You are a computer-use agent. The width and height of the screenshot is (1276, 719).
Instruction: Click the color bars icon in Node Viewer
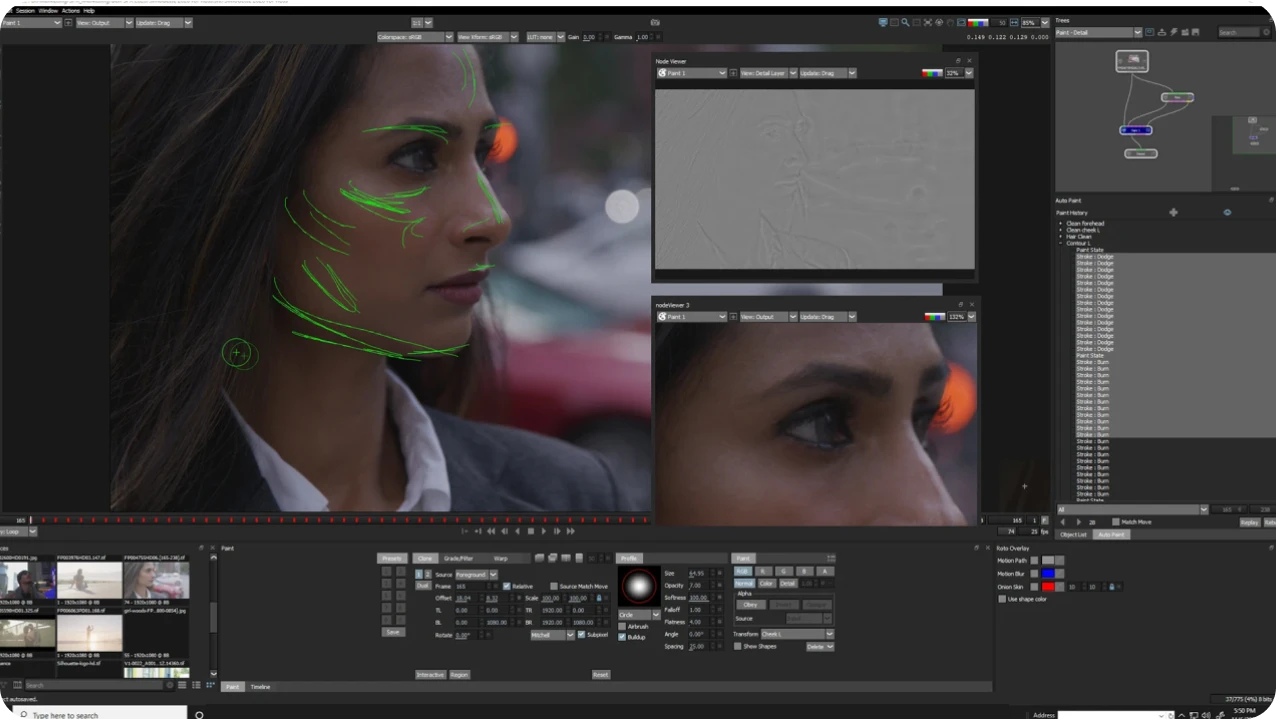click(x=931, y=72)
